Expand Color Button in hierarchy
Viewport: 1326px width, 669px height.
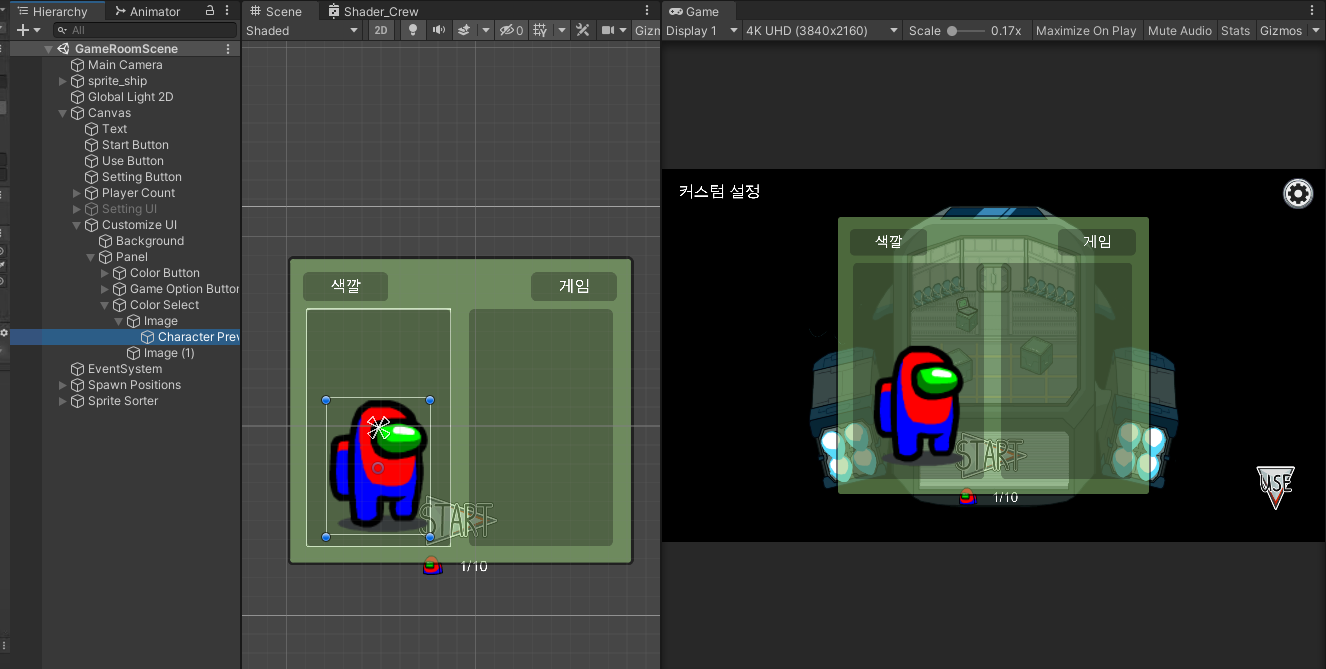click(x=104, y=273)
